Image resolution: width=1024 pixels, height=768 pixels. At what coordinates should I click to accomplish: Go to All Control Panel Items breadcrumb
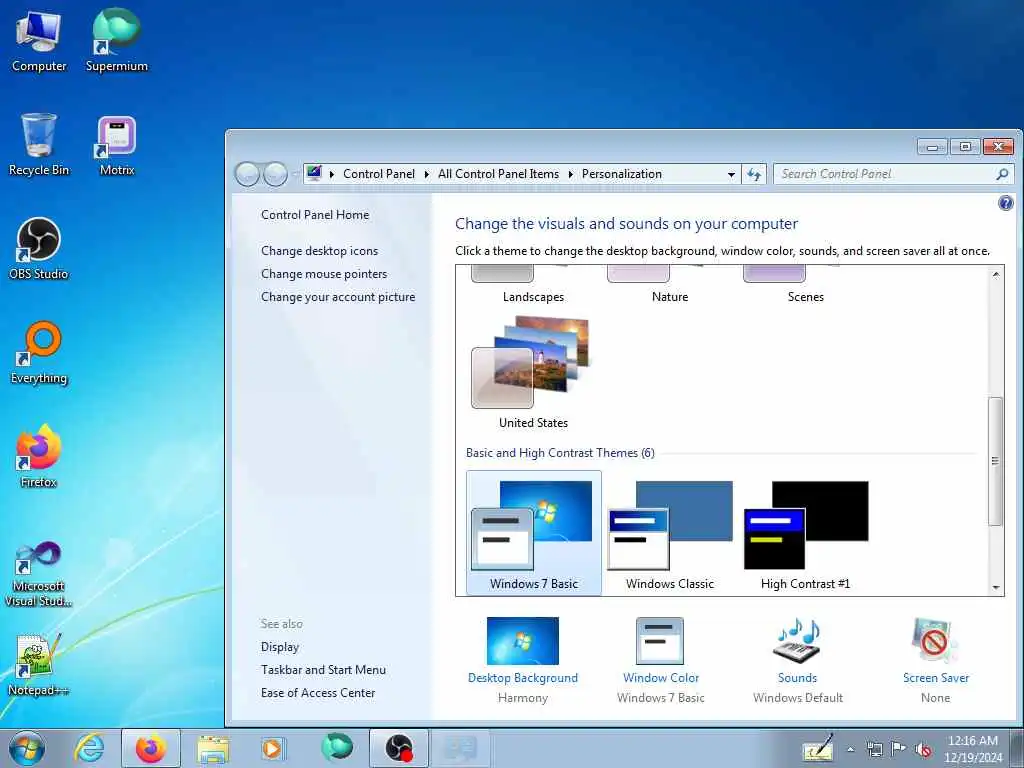498,174
